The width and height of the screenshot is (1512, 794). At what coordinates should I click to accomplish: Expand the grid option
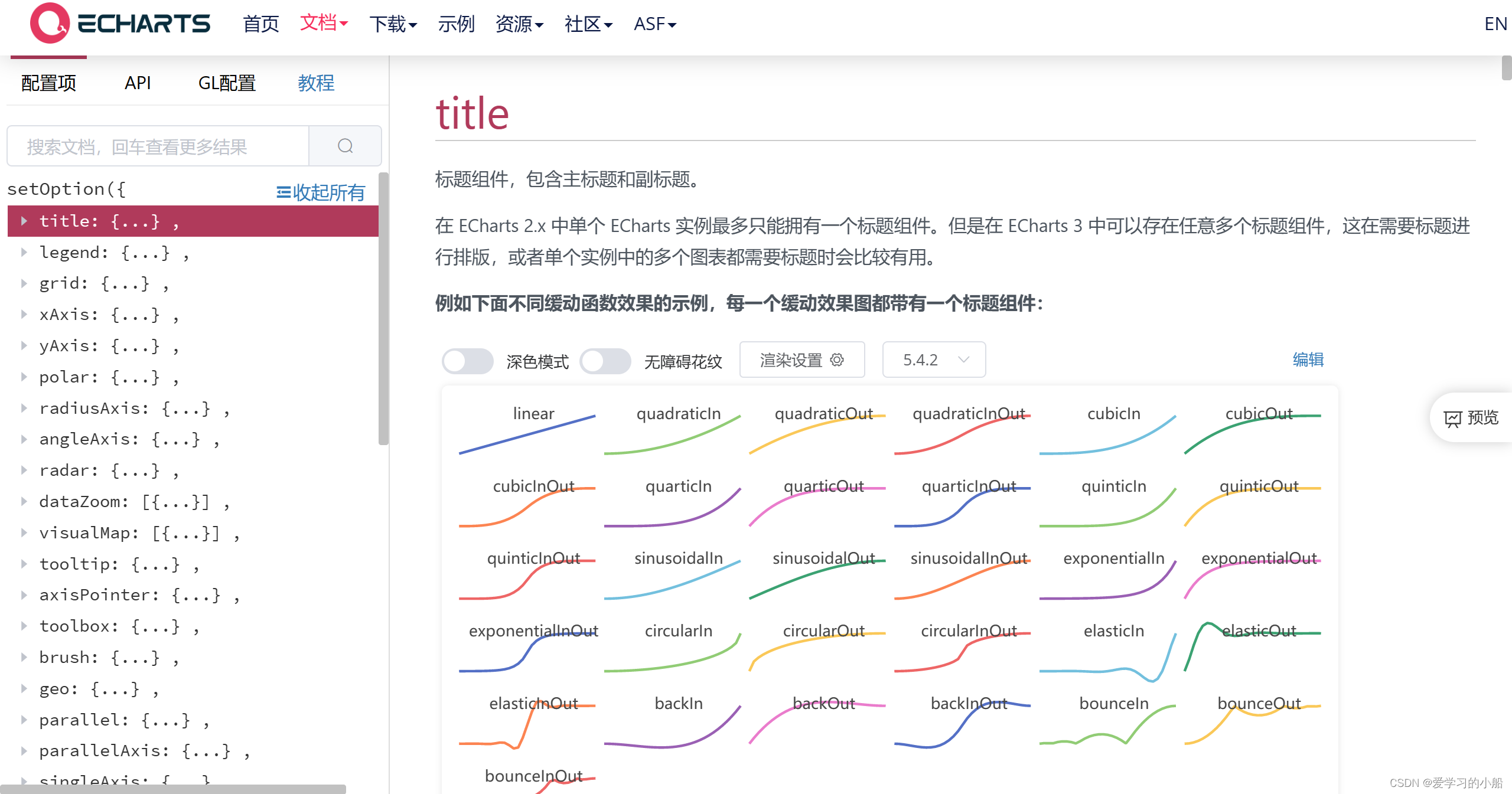(24, 283)
